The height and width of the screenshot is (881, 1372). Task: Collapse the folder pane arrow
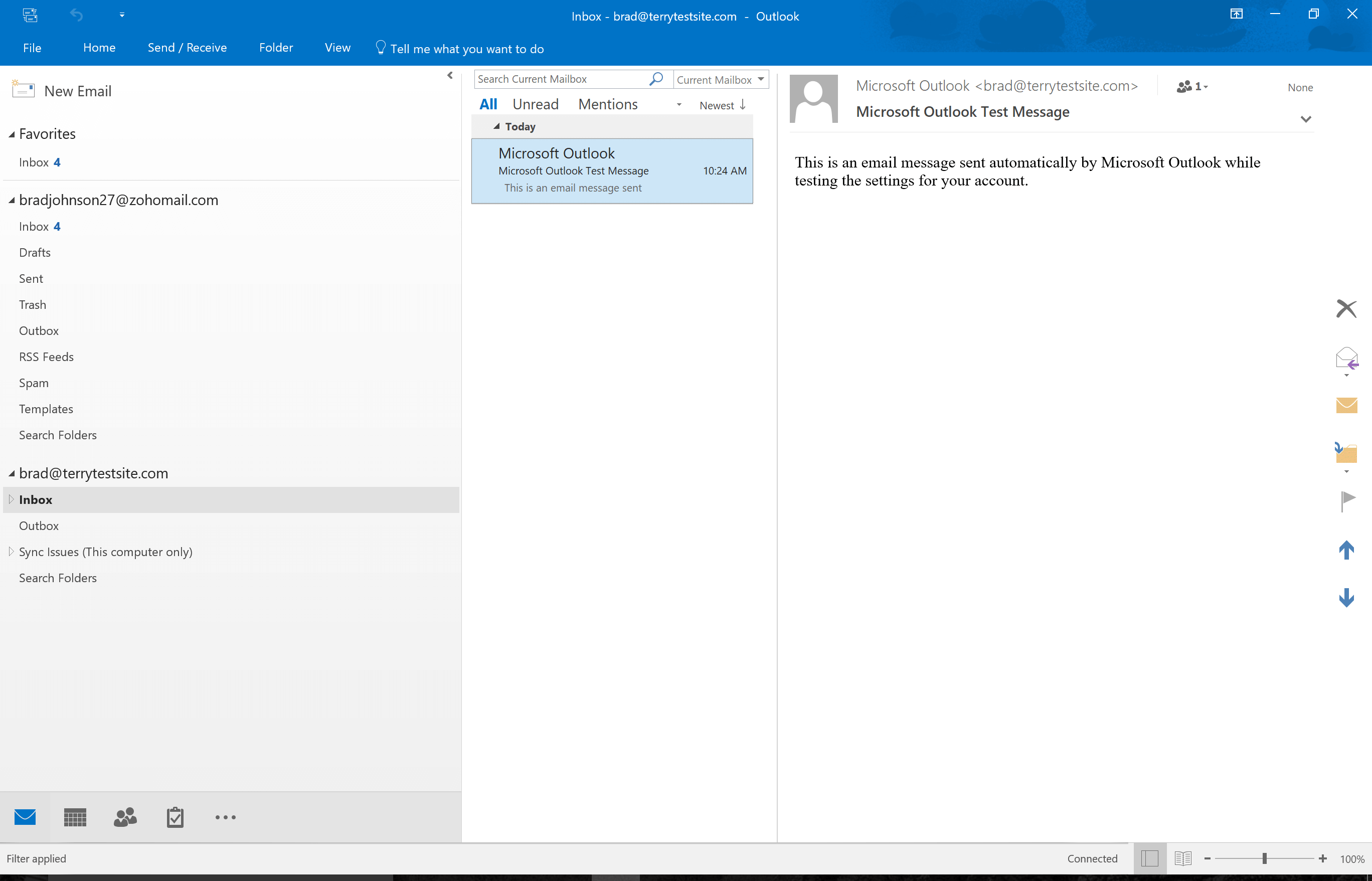tap(450, 75)
